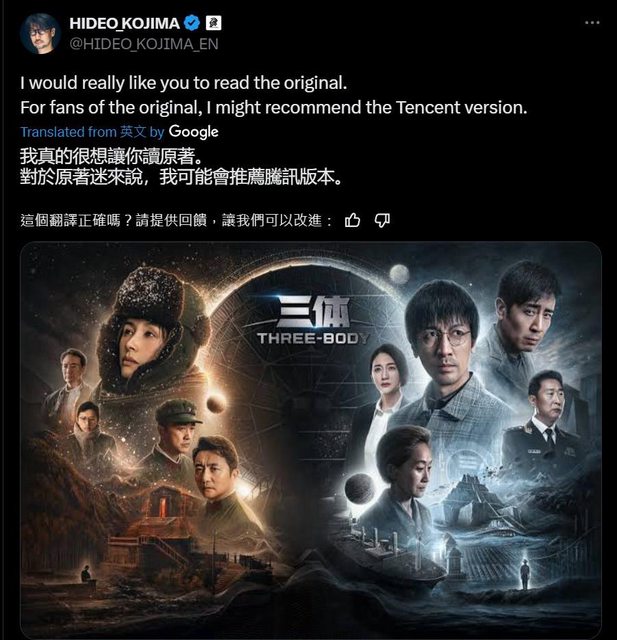Open the three-dot more options menu

[x=592, y=23]
